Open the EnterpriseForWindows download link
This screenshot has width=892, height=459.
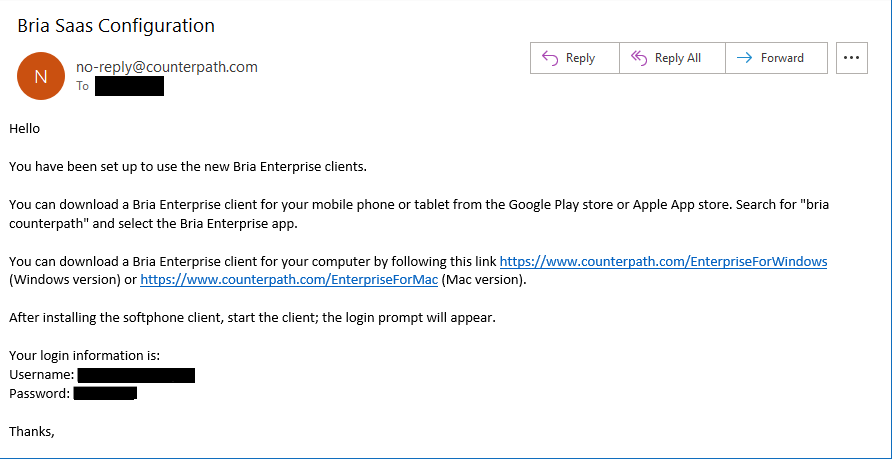(x=663, y=262)
